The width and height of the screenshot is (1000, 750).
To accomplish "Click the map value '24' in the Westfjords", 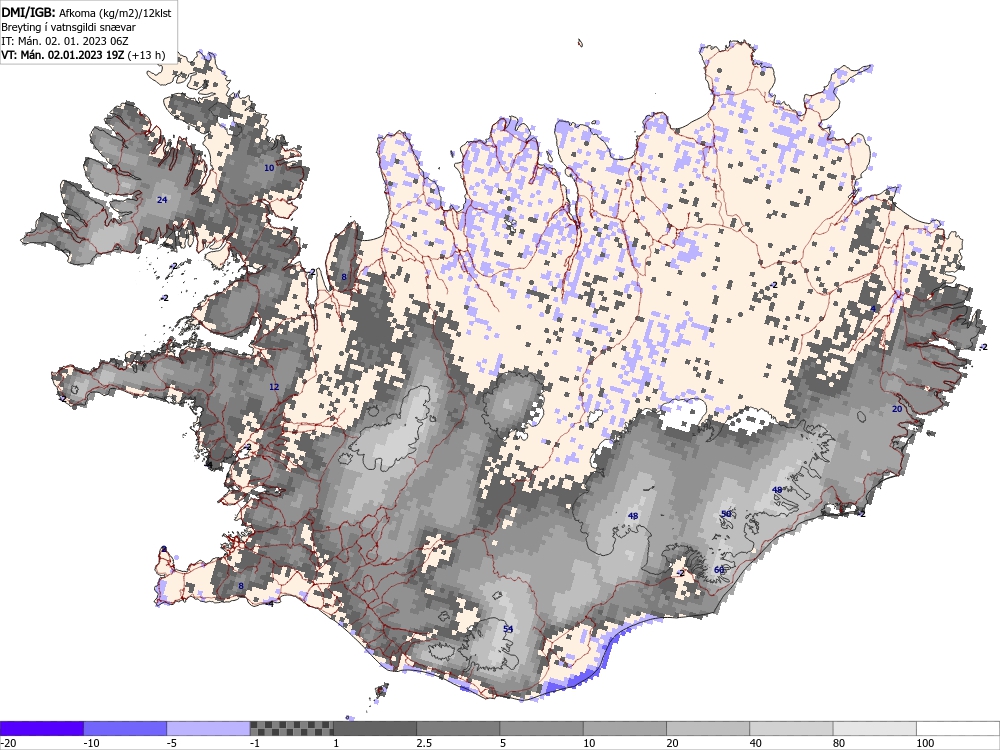I will click(x=162, y=200).
